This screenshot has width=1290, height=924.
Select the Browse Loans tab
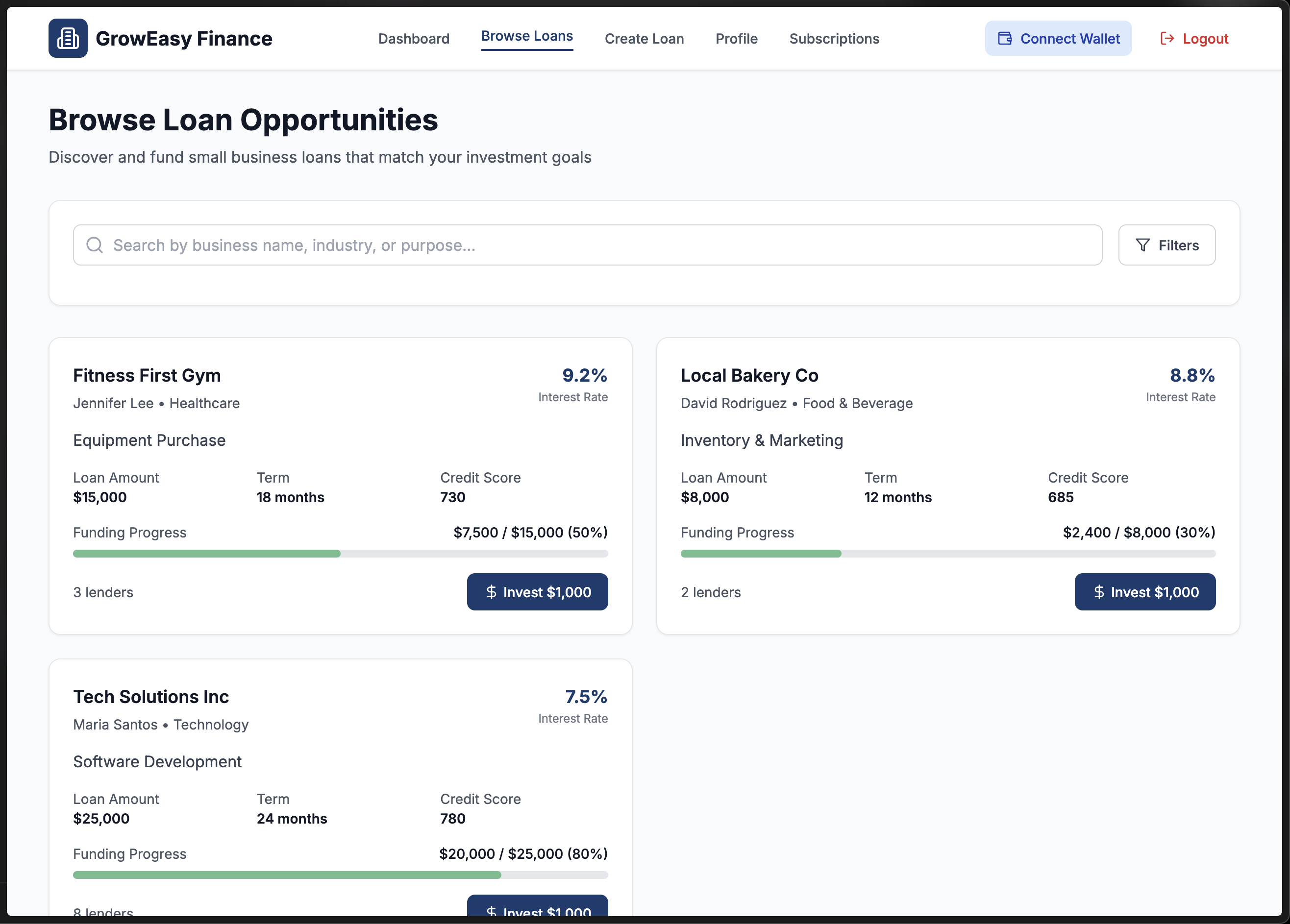[x=527, y=36]
